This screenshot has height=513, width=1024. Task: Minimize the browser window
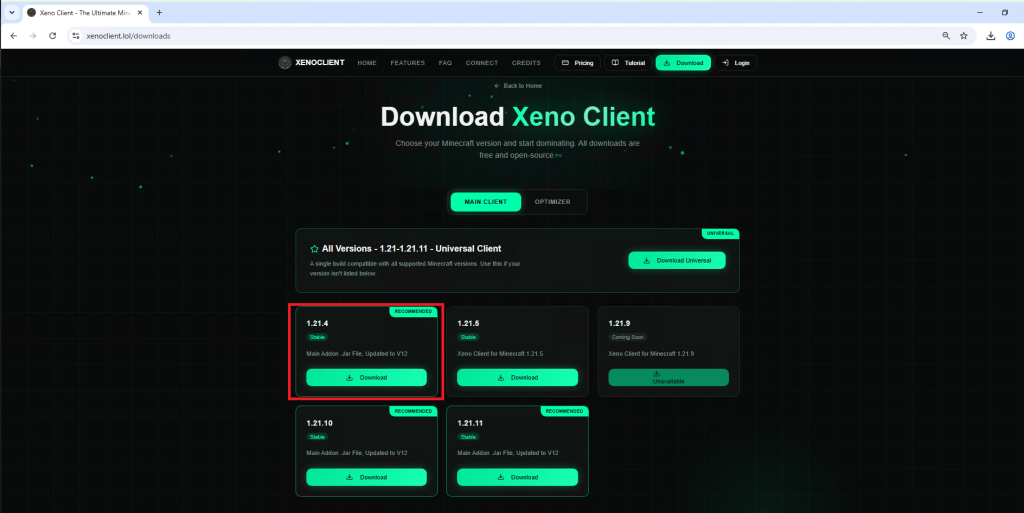(x=980, y=12)
